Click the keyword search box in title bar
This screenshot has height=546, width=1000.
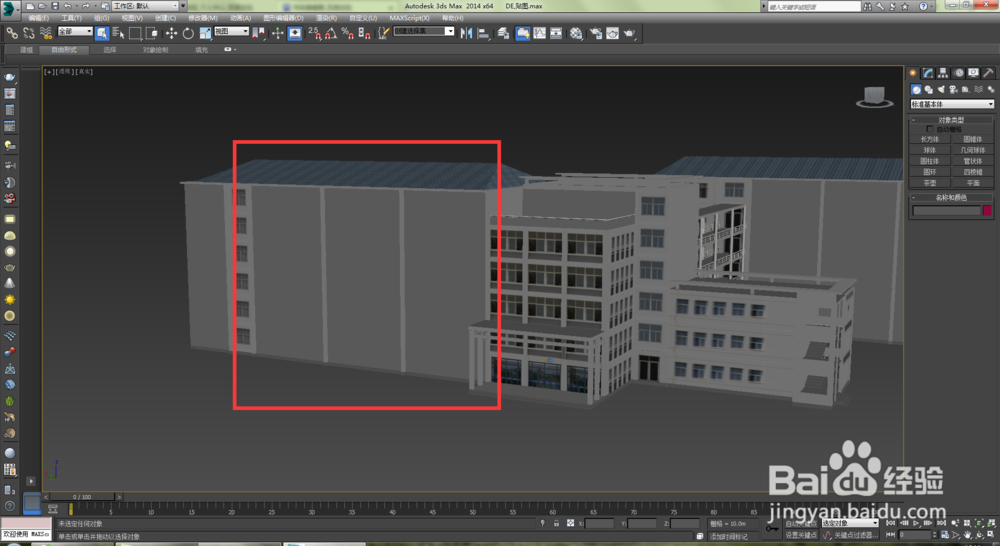814,6
